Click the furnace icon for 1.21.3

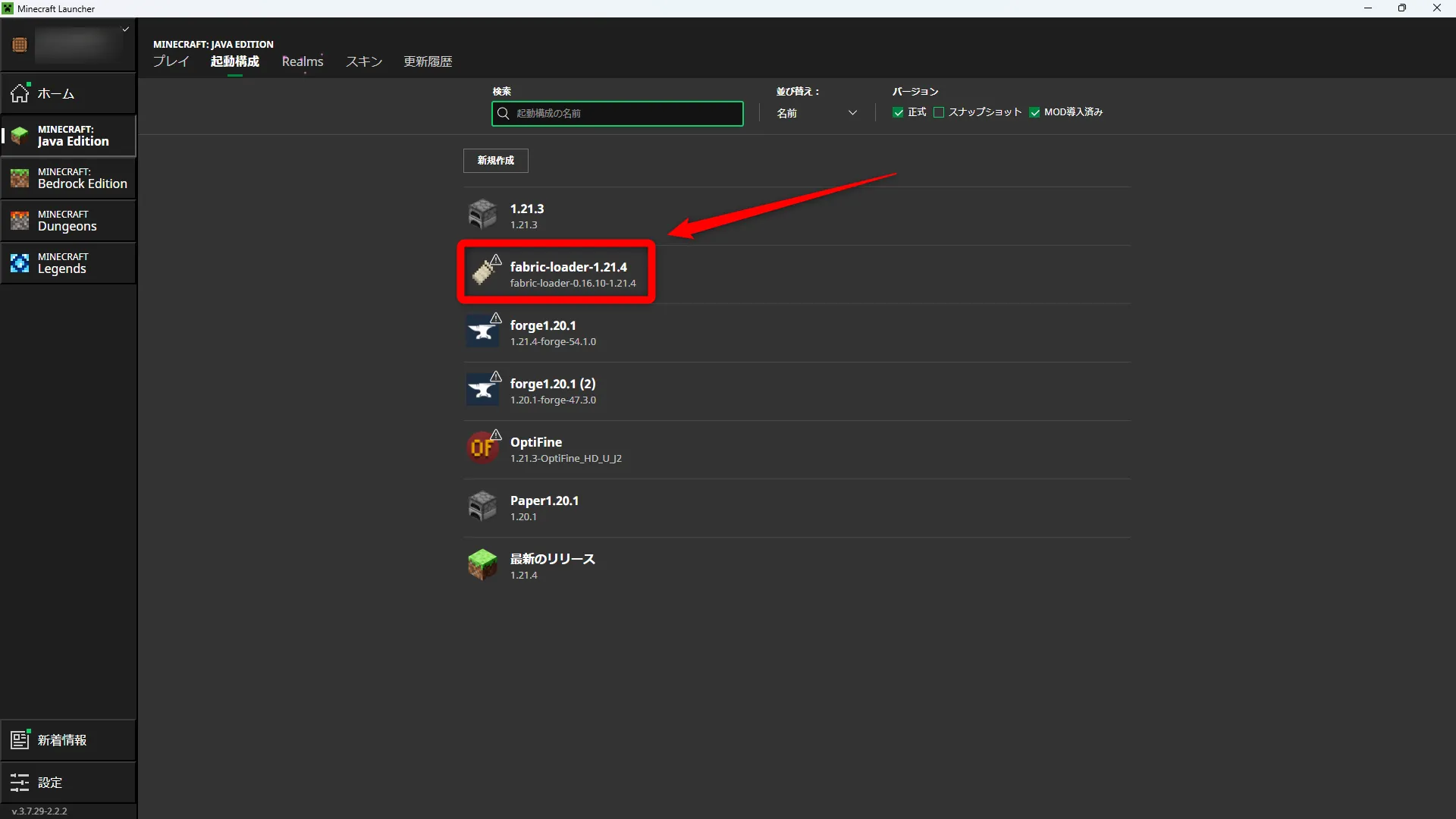pos(482,215)
